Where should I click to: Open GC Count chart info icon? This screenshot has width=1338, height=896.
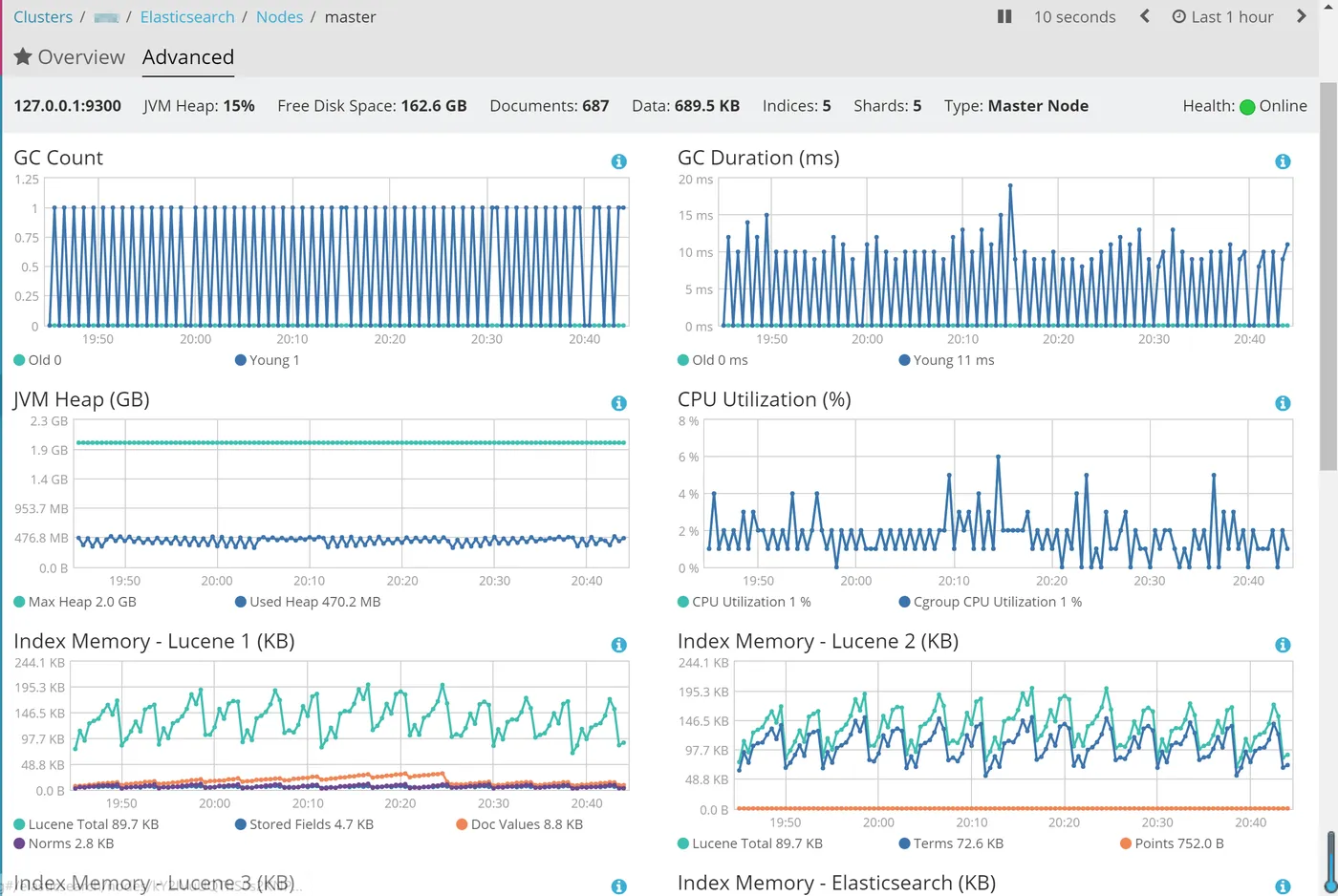(x=619, y=161)
